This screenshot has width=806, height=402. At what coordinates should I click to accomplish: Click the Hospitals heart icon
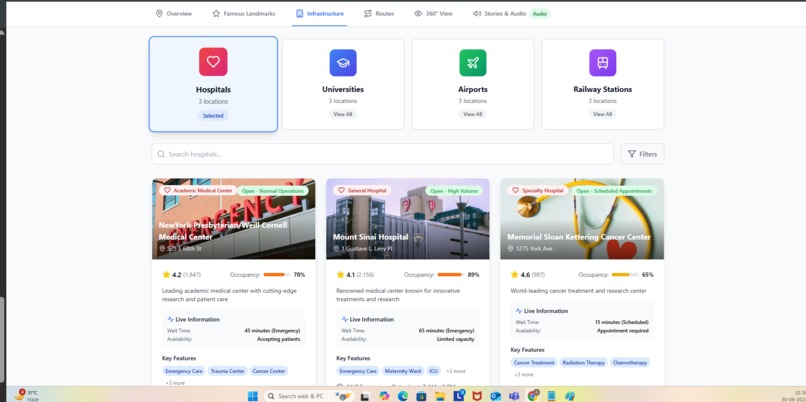(213, 62)
